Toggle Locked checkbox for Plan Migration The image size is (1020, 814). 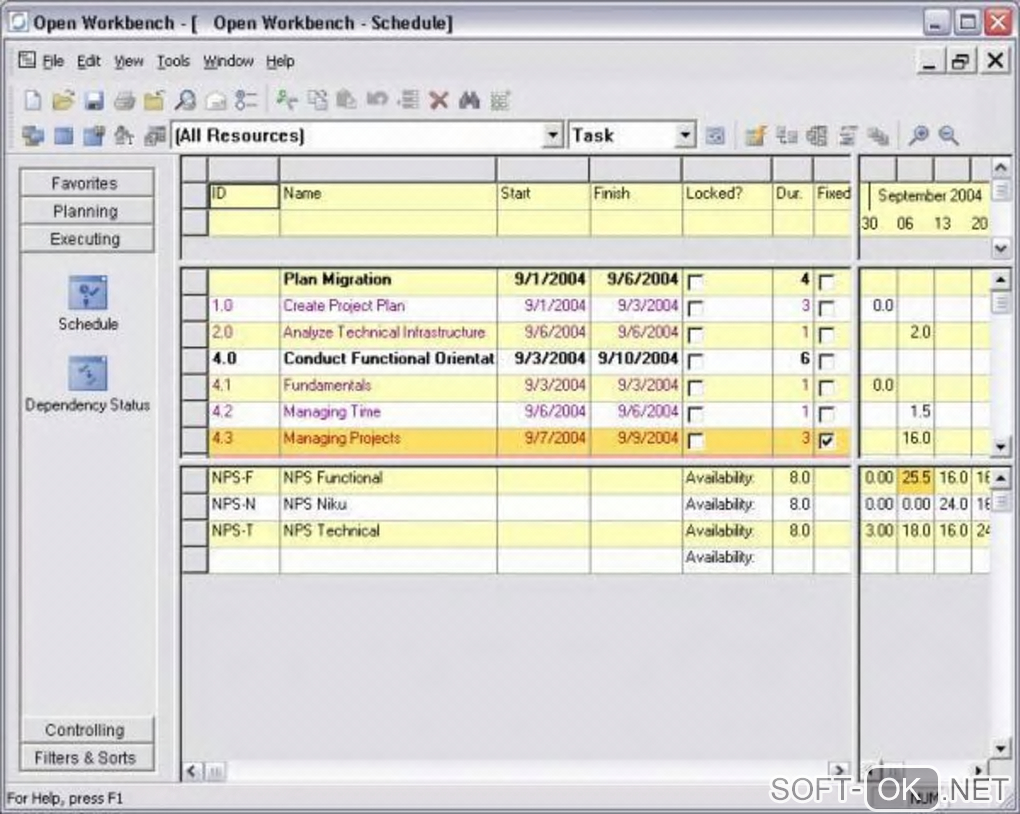click(695, 282)
